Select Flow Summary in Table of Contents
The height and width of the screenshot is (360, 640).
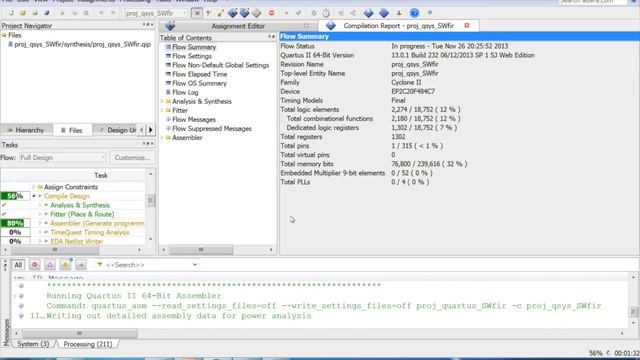tap(194, 47)
